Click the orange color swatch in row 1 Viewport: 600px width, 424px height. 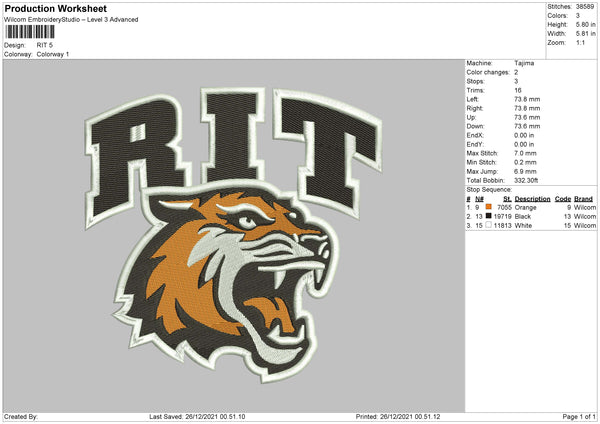[x=489, y=207]
